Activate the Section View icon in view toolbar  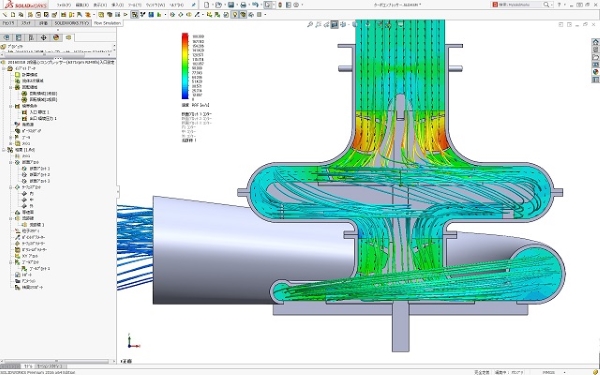(334, 24)
